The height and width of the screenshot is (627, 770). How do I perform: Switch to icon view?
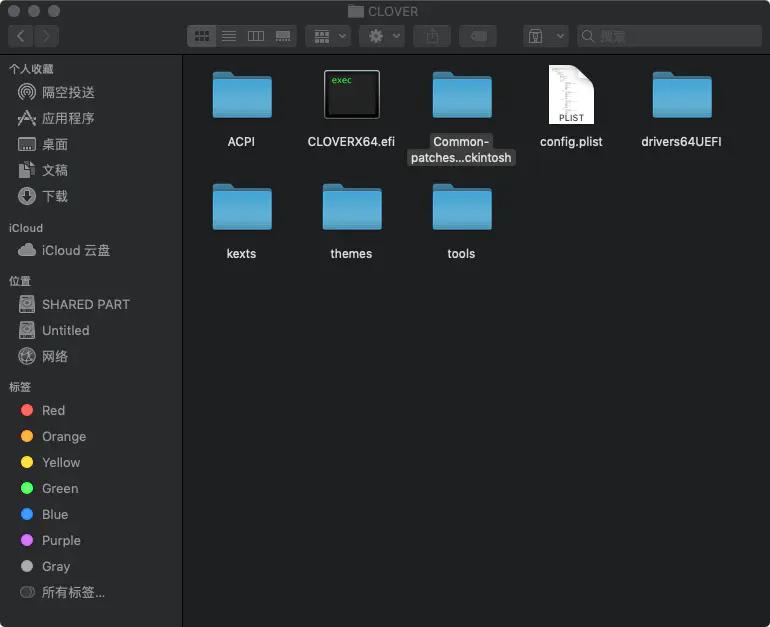[x=202, y=36]
